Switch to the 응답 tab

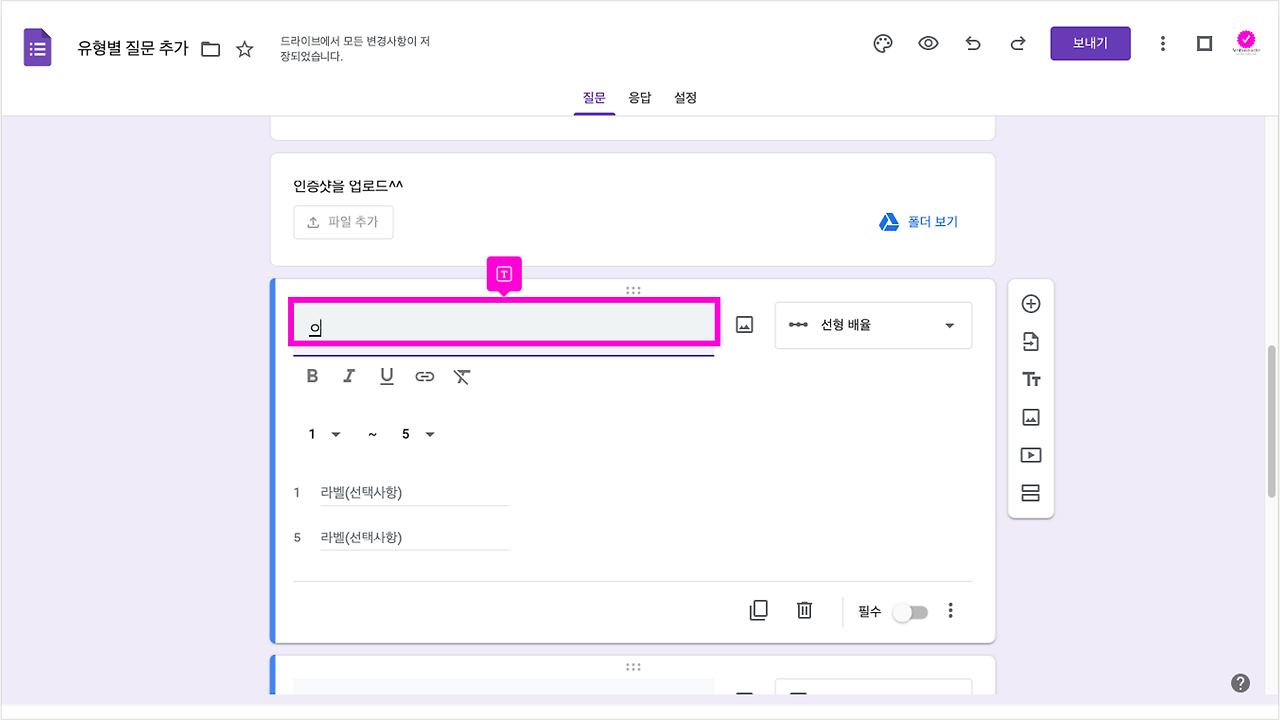[640, 97]
